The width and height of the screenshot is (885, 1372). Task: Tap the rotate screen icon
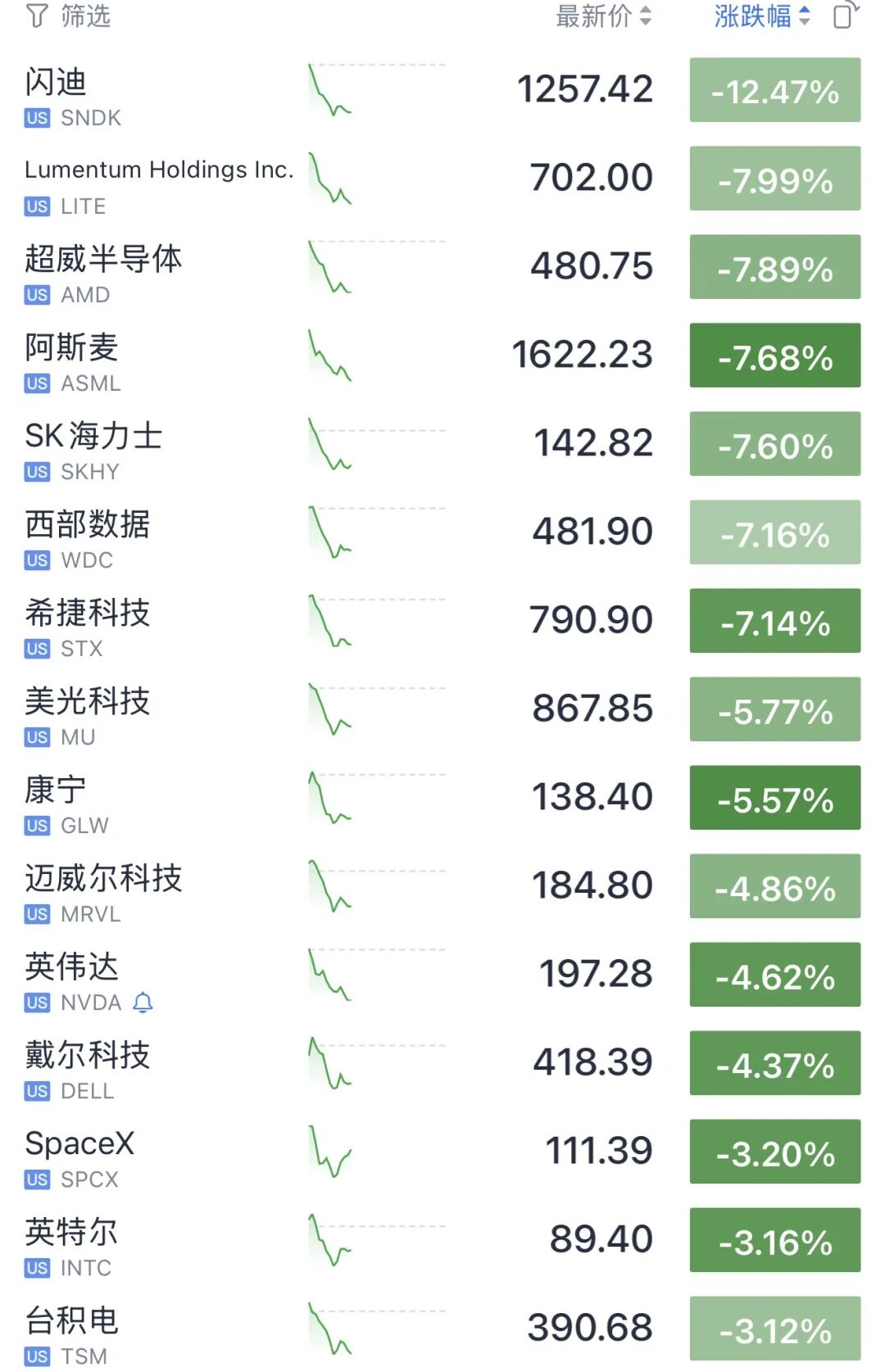846,15
